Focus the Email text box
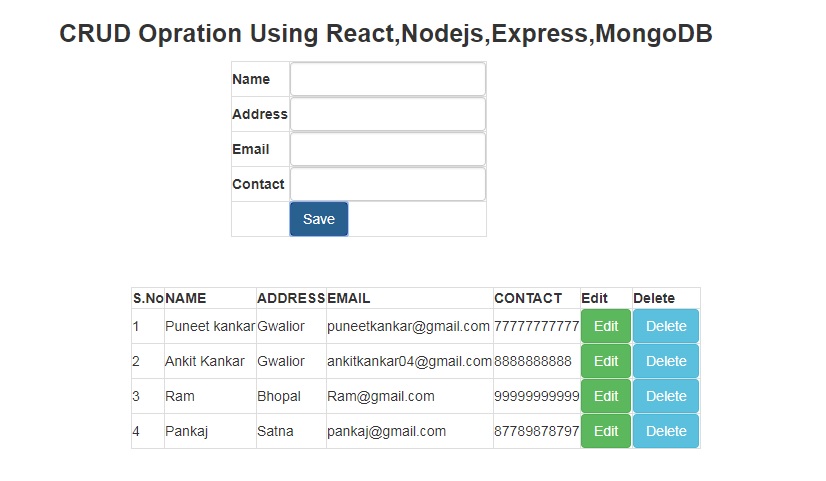Viewport: 826px width, 481px height. pos(387,149)
